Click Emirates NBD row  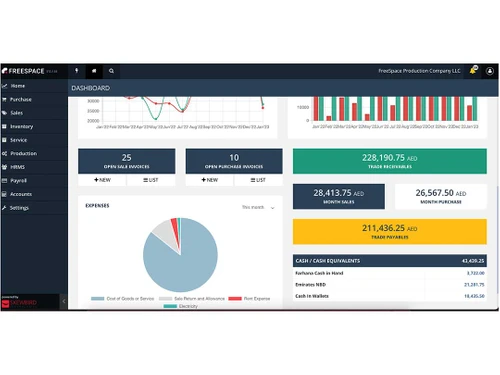coord(390,285)
